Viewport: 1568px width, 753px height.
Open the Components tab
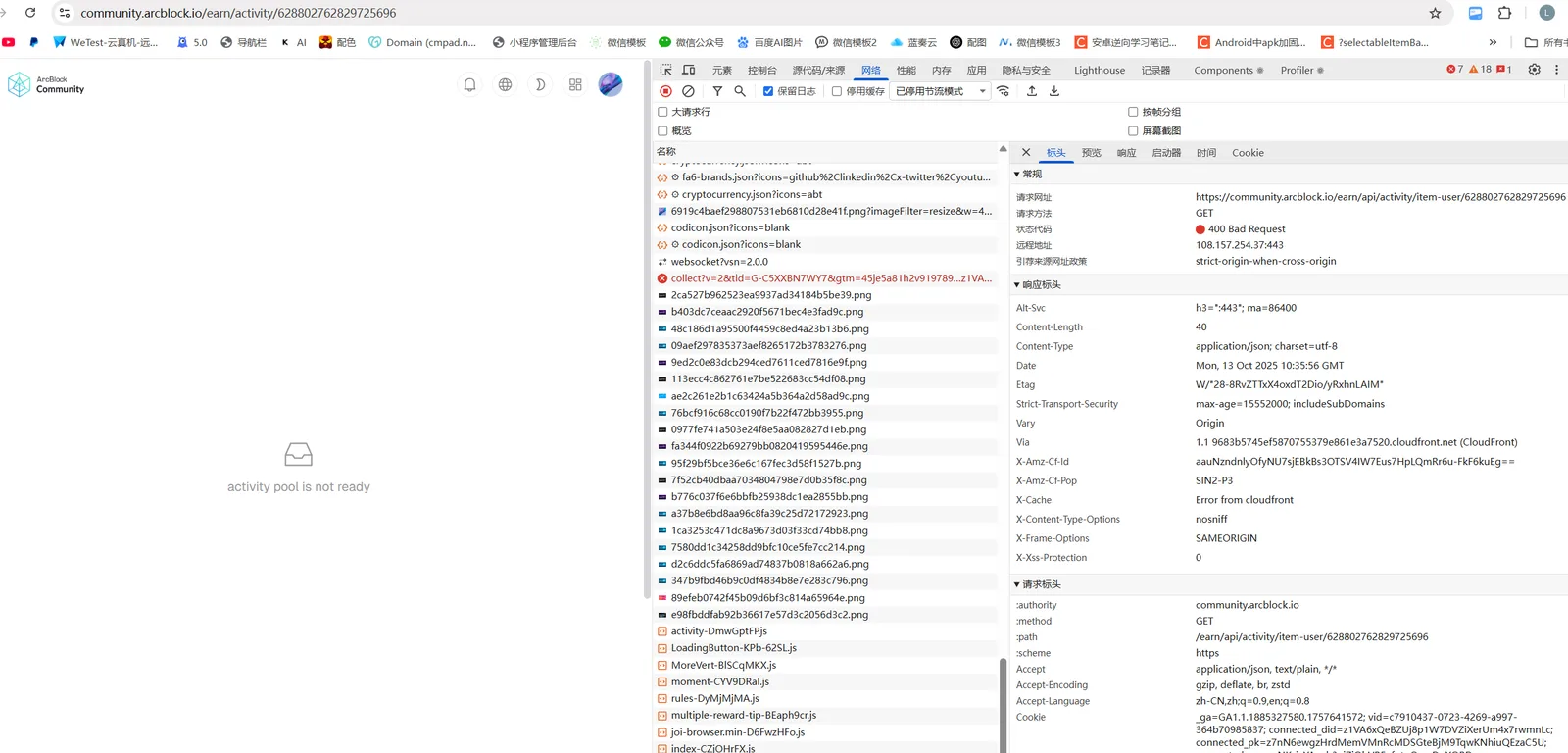point(1228,70)
